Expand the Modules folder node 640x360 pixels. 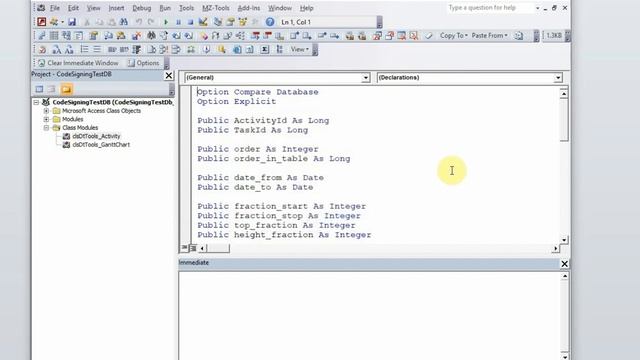(46, 119)
